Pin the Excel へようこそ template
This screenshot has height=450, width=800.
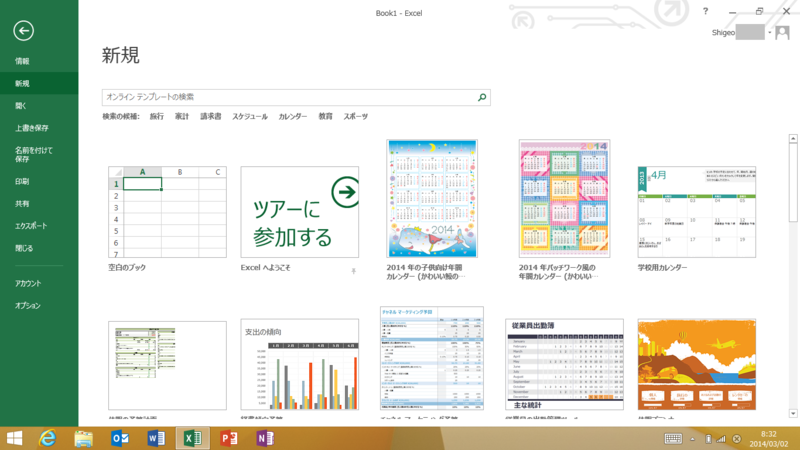click(353, 271)
